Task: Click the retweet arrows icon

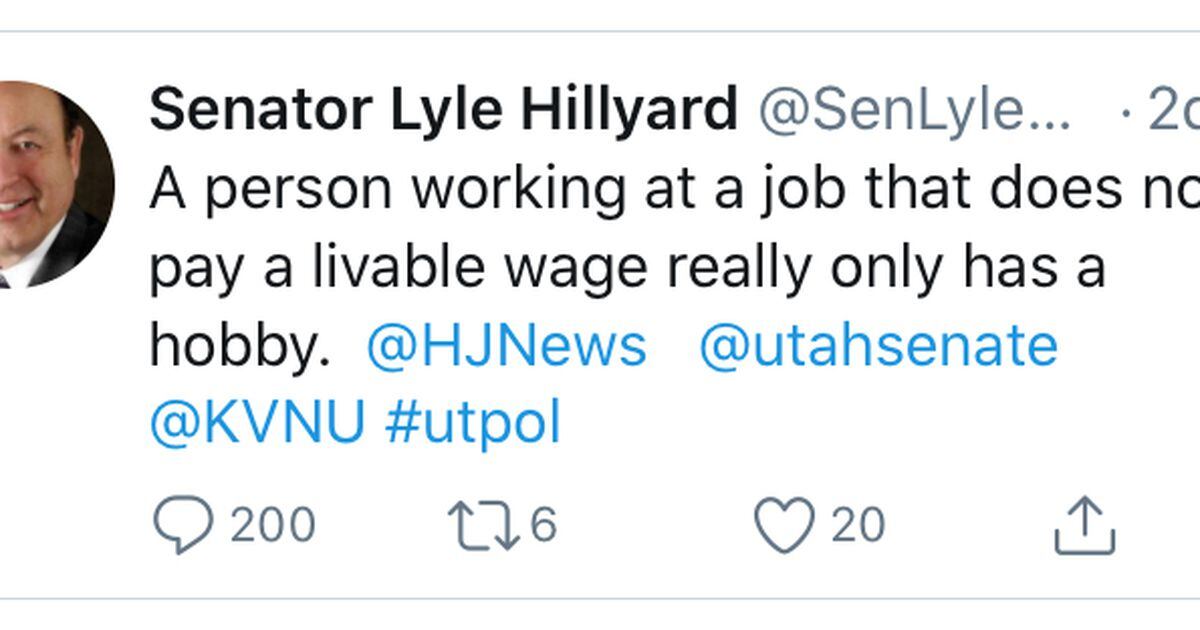Action: pyautogui.click(x=483, y=527)
